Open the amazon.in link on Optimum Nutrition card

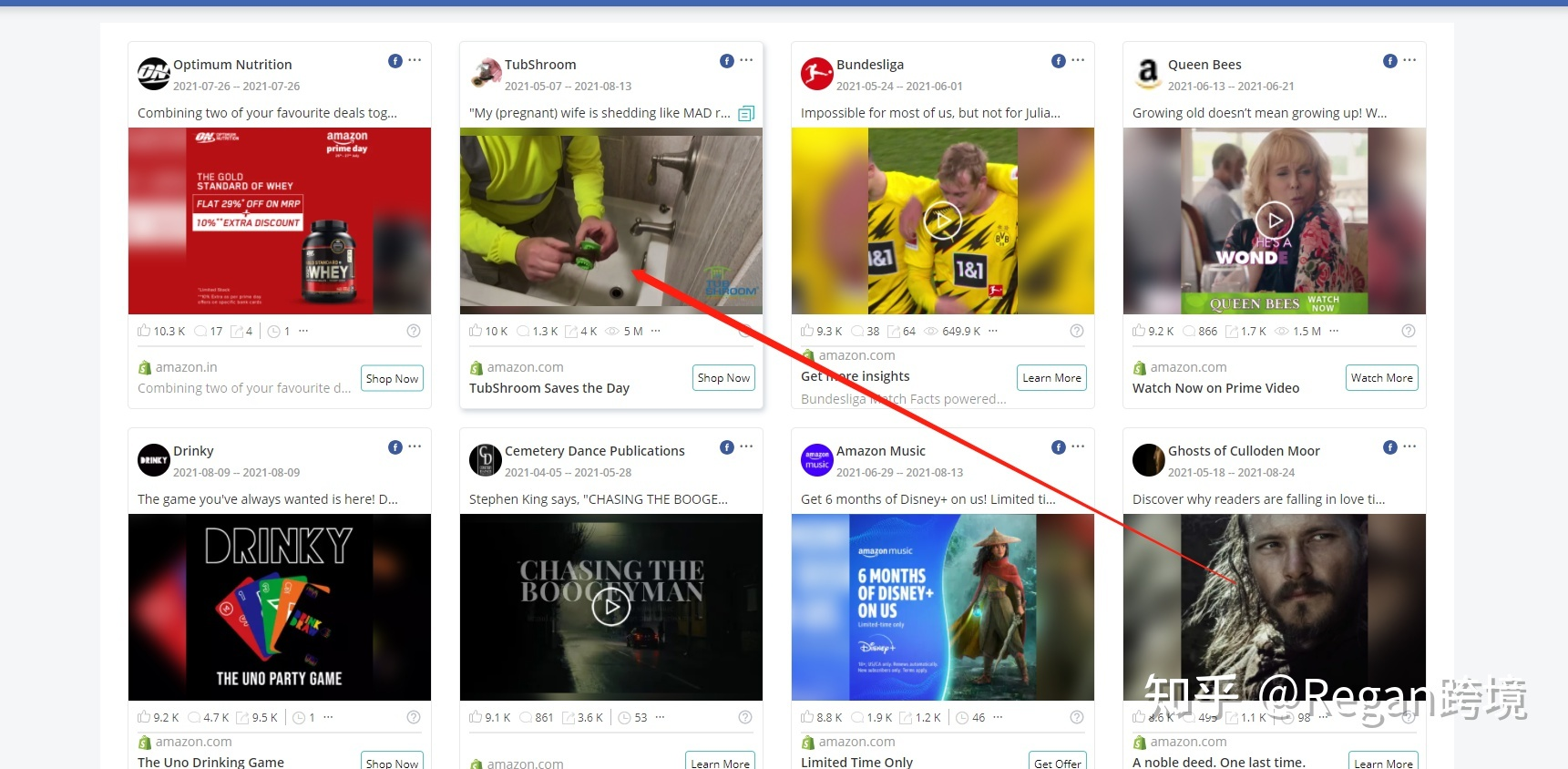click(x=187, y=367)
